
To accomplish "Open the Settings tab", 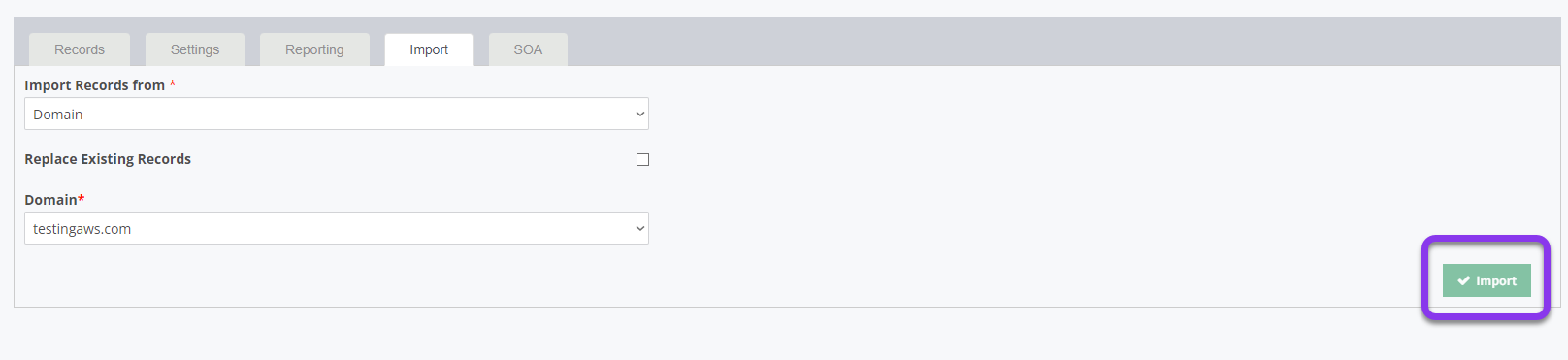I will 195,49.
